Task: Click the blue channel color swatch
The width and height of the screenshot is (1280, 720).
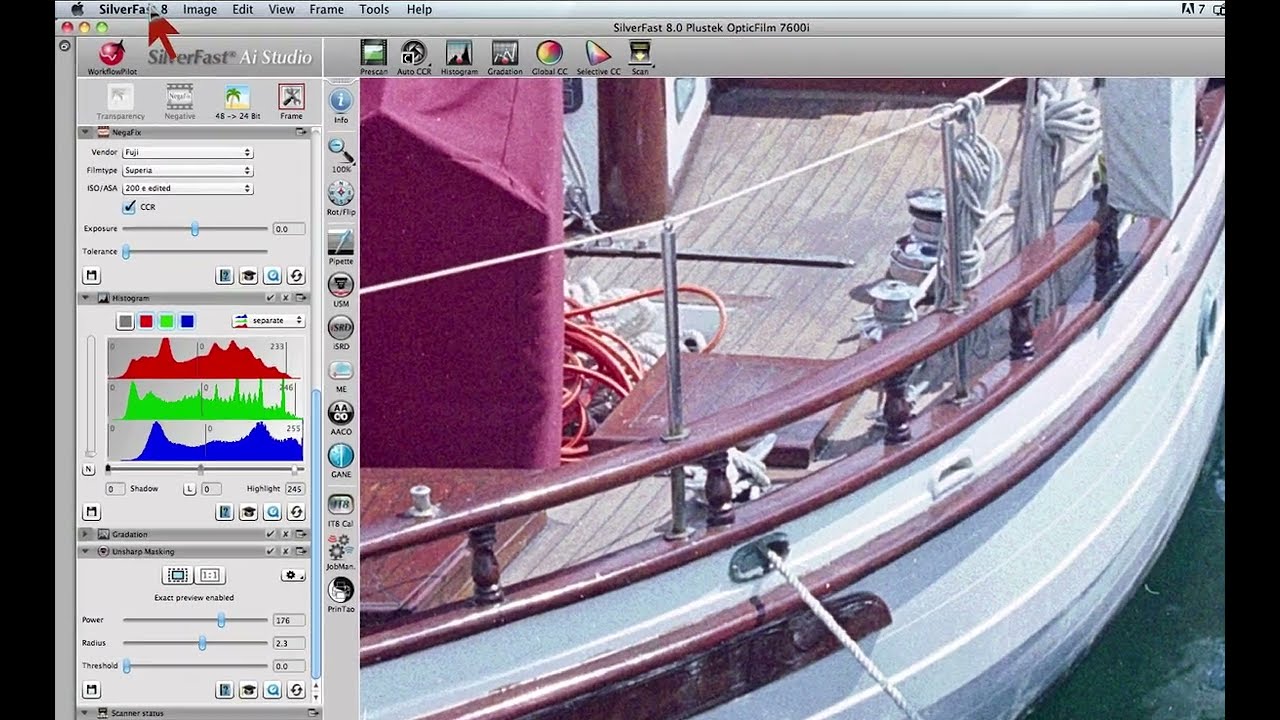Action: [187, 321]
